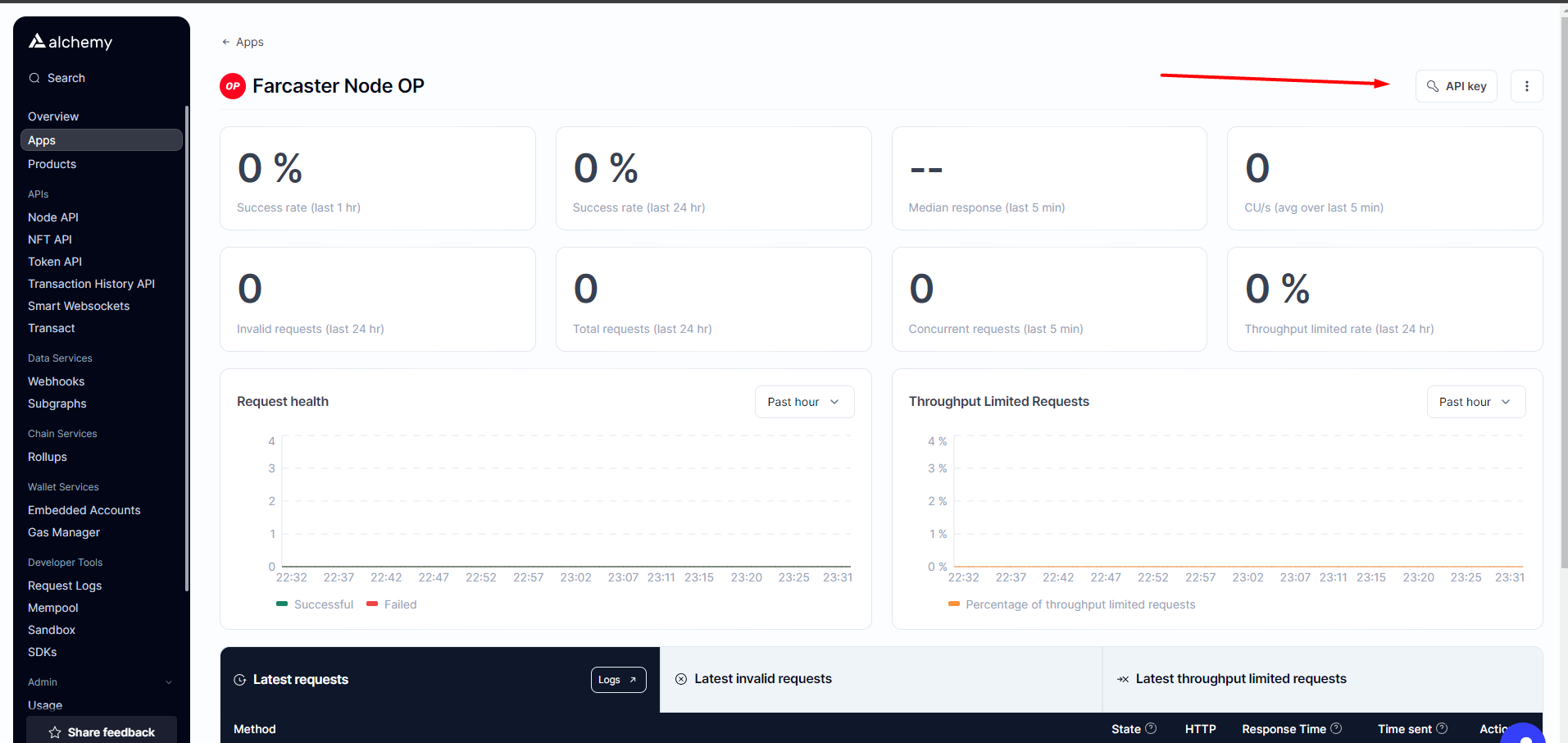Select Apps in the sidebar
The width and height of the screenshot is (1568, 743).
tap(102, 140)
